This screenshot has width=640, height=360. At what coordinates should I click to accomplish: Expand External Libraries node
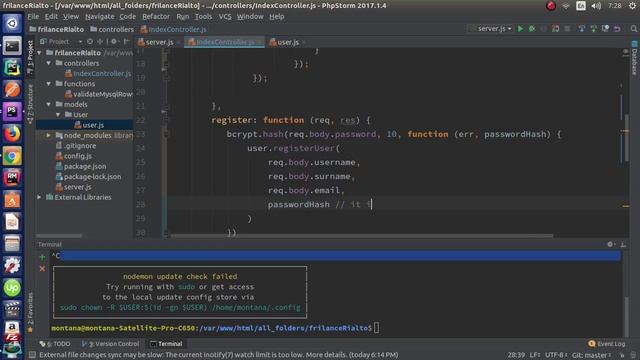[x=40, y=197]
